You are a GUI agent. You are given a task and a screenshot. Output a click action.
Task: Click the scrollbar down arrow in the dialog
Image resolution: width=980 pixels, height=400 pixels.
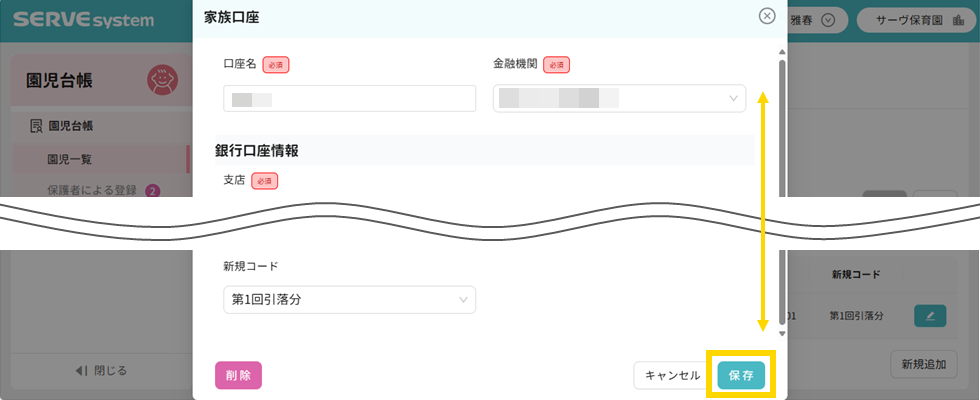pos(782,335)
